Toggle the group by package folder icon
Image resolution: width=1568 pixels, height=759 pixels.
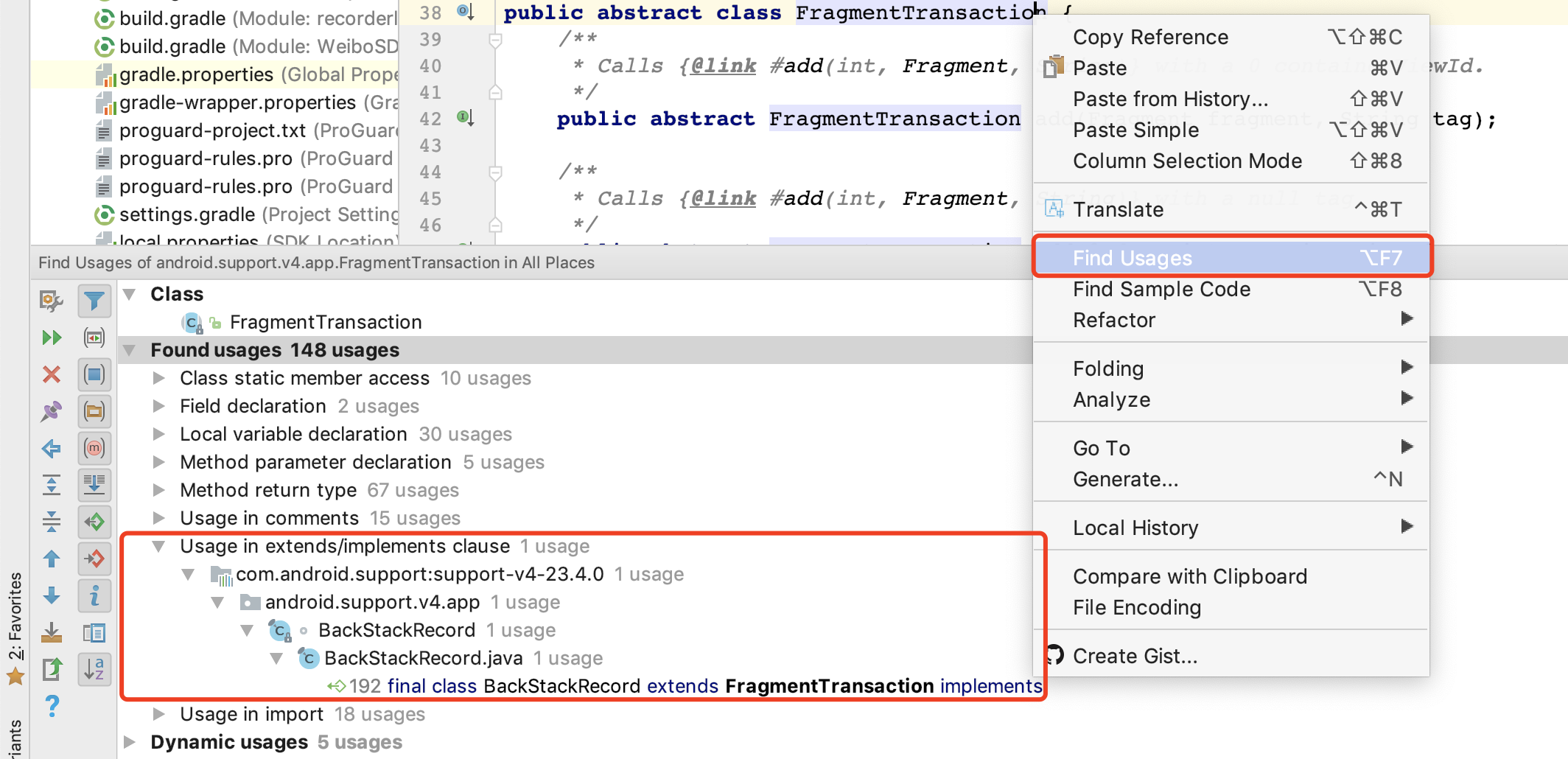[x=94, y=411]
